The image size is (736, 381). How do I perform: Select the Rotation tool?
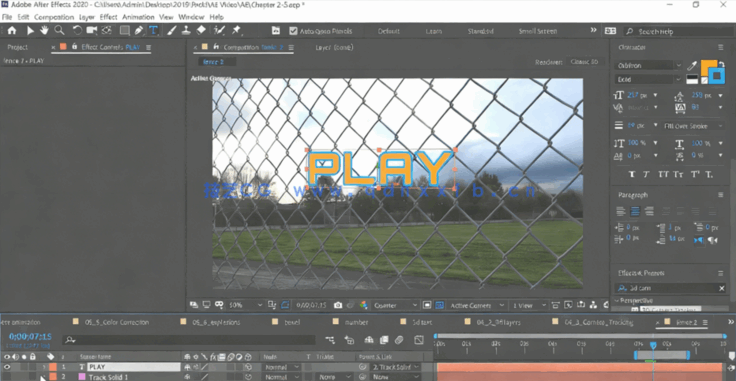click(x=77, y=30)
